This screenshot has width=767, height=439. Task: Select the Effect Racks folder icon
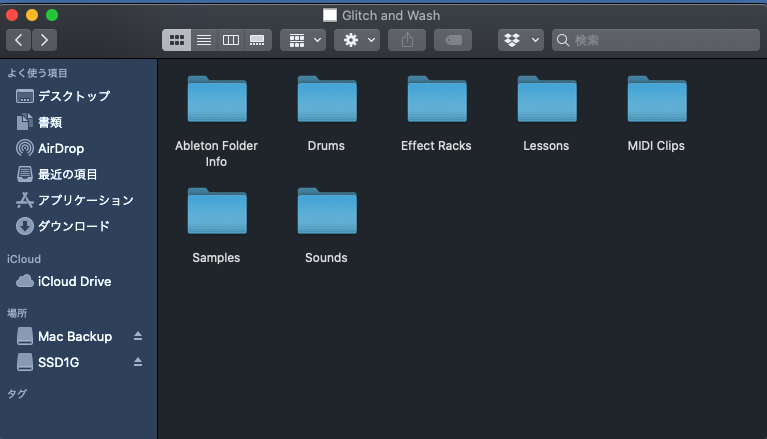437,99
